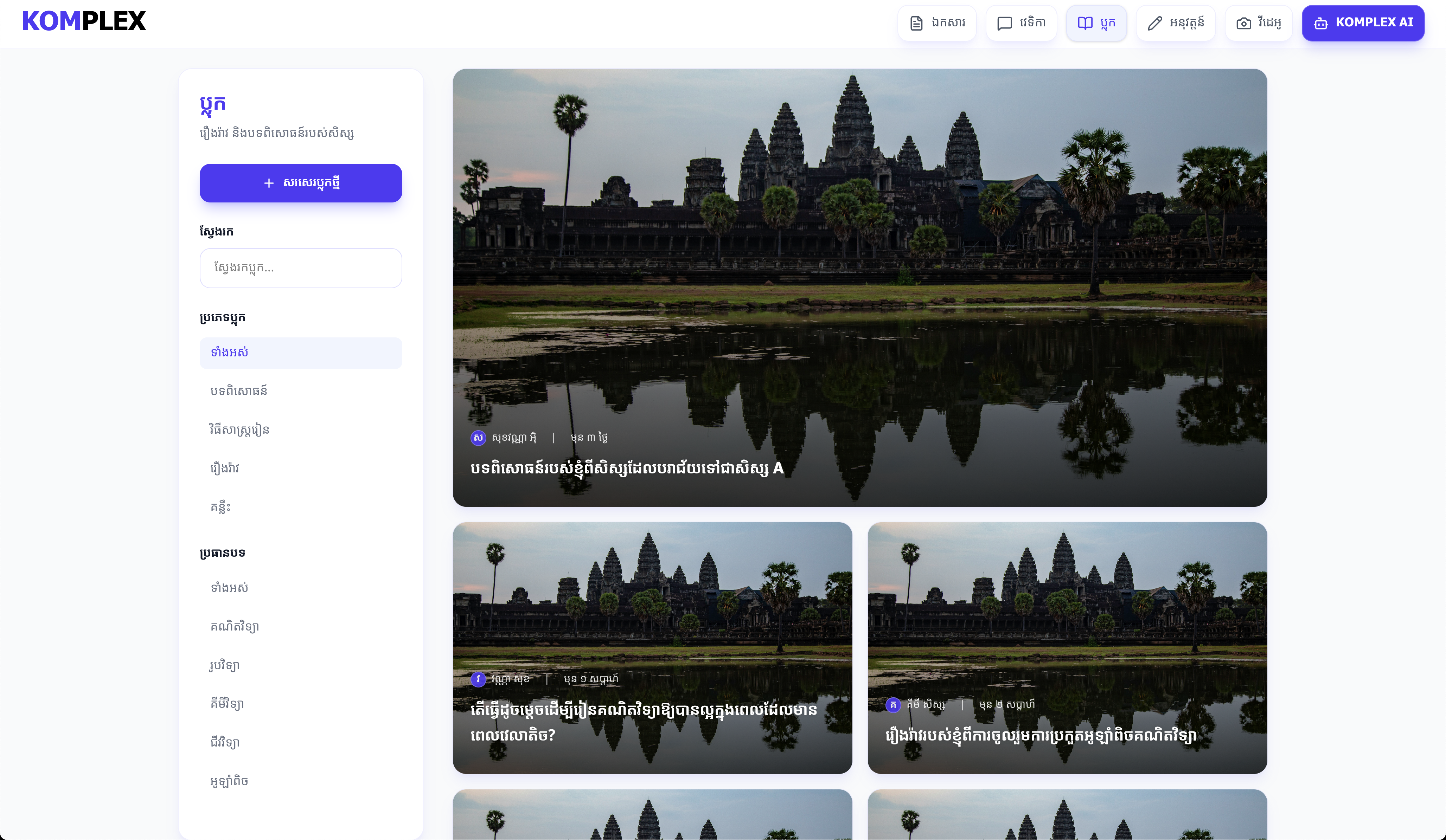Filter blog type by គន្លឹះ
The width and height of the screenshot is (1446, 840).
click(x=220, y=507)
